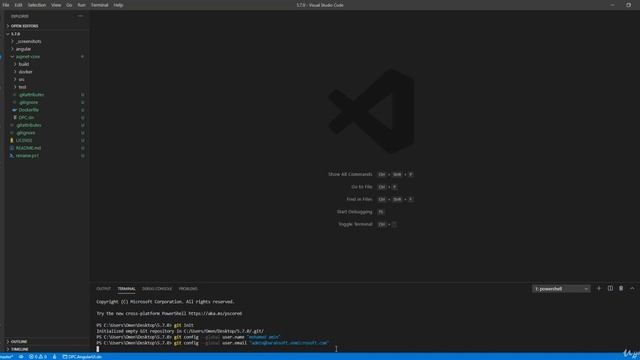
Task: Click the 'git config --global user.email' command line
Action: pyautogui.click(x=213, y=343)
